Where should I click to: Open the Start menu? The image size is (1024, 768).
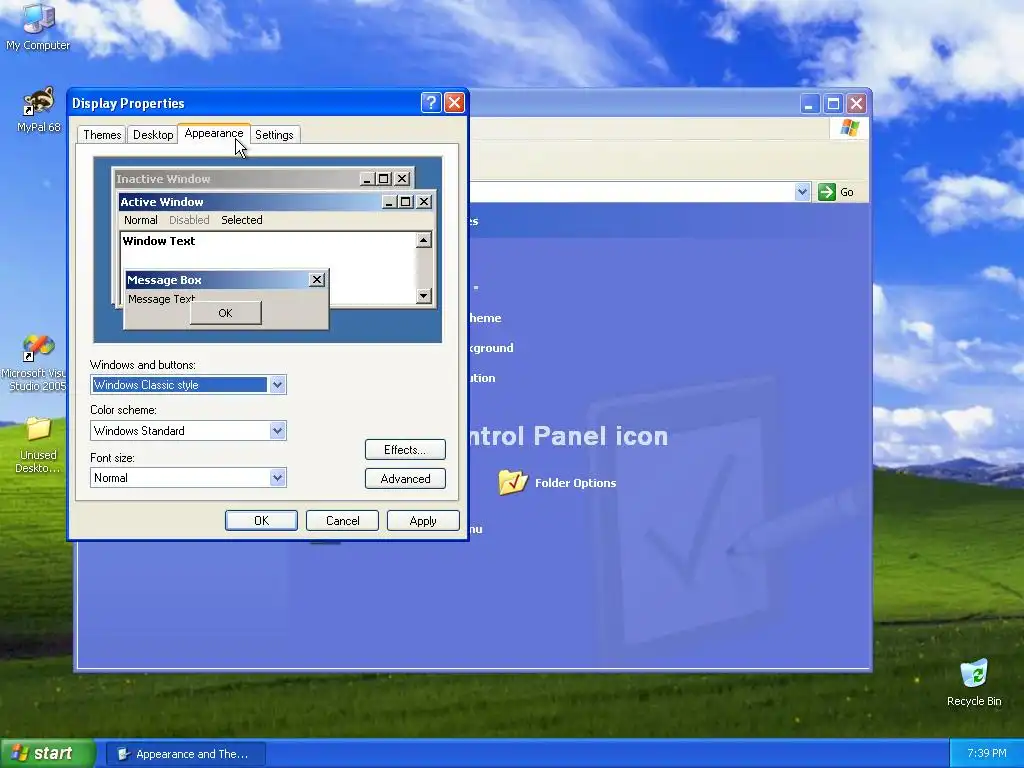48,754
